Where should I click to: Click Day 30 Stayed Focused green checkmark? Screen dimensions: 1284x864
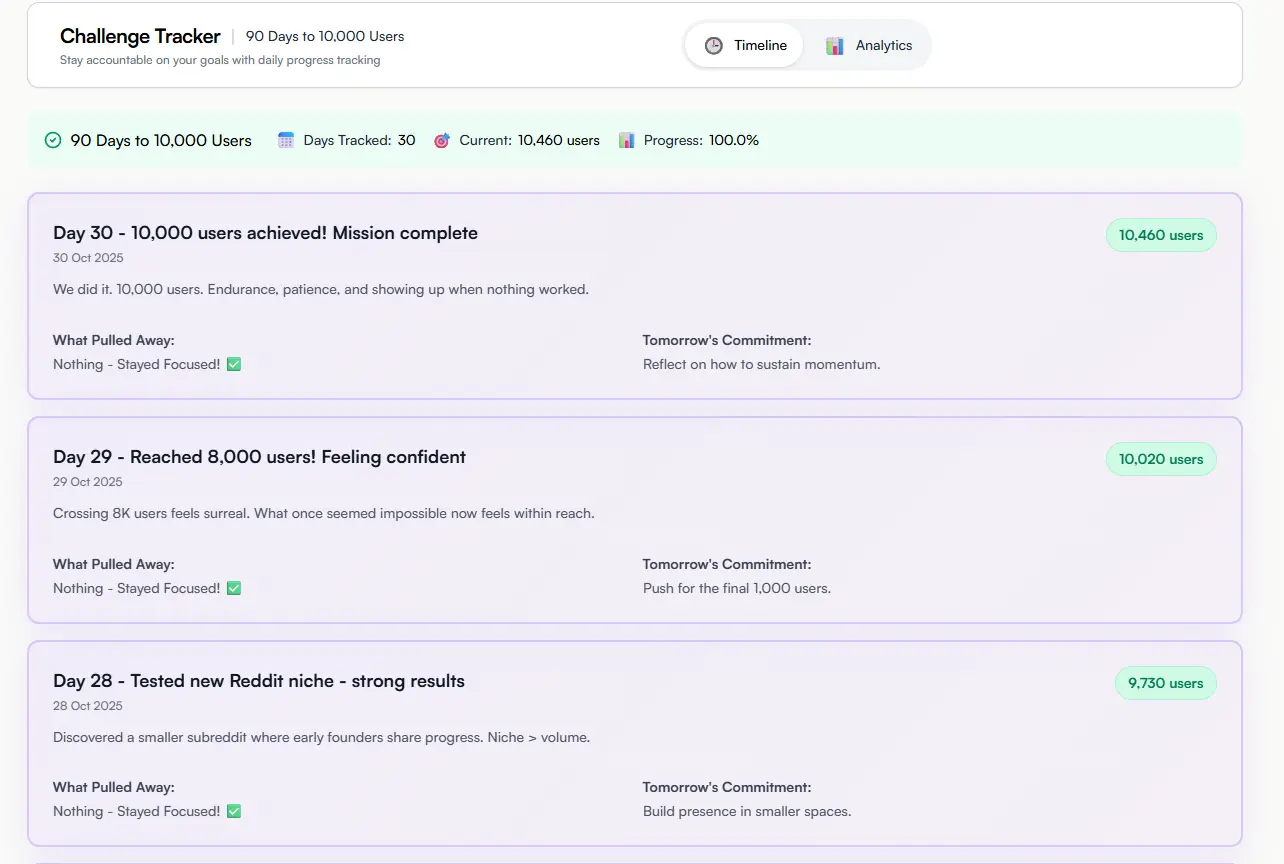(234, 365)
